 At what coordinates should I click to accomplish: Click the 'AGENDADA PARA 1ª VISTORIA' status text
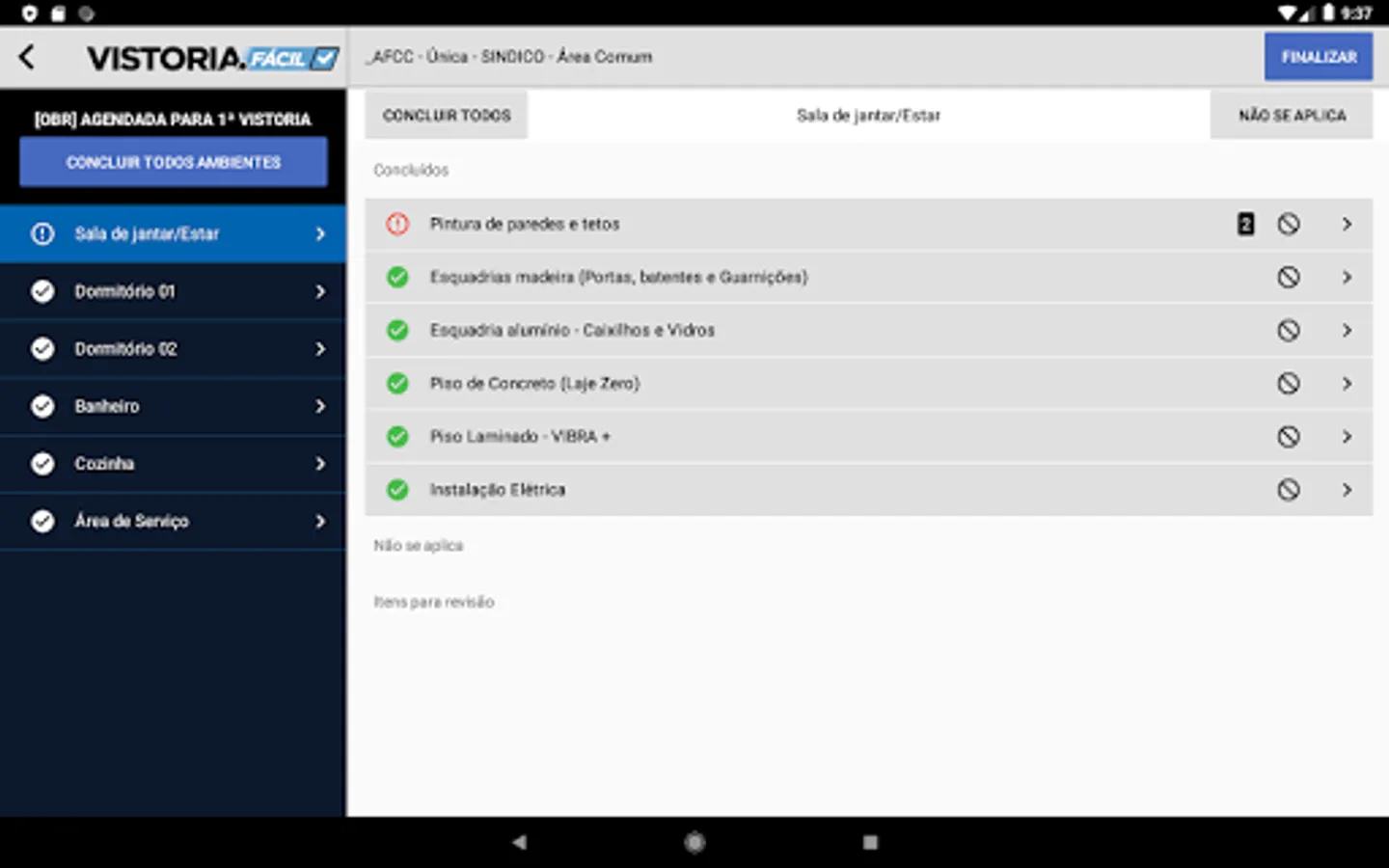173,120
